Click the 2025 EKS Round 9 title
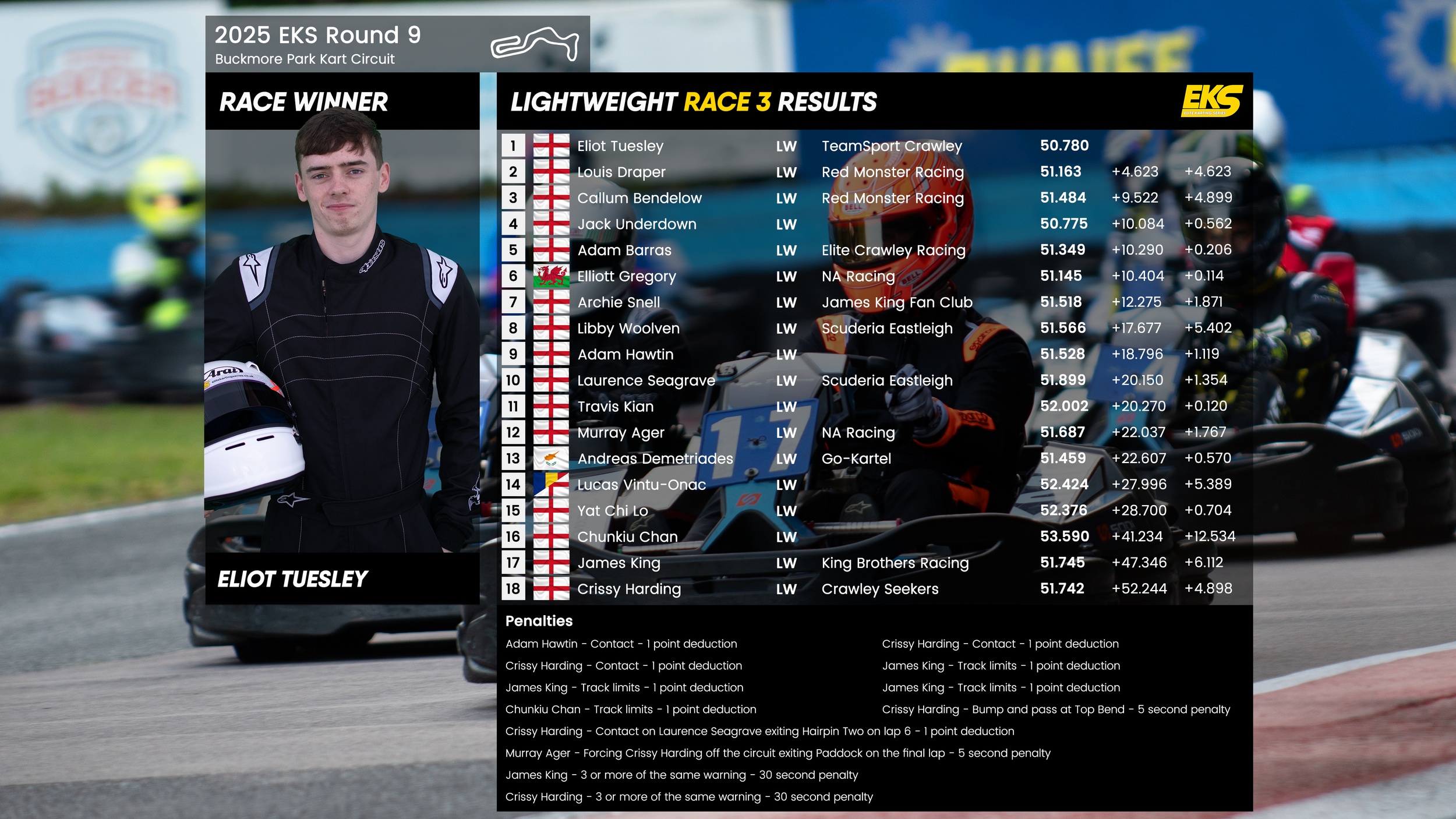Screen dimensions: 1456x819 point(317,35)
